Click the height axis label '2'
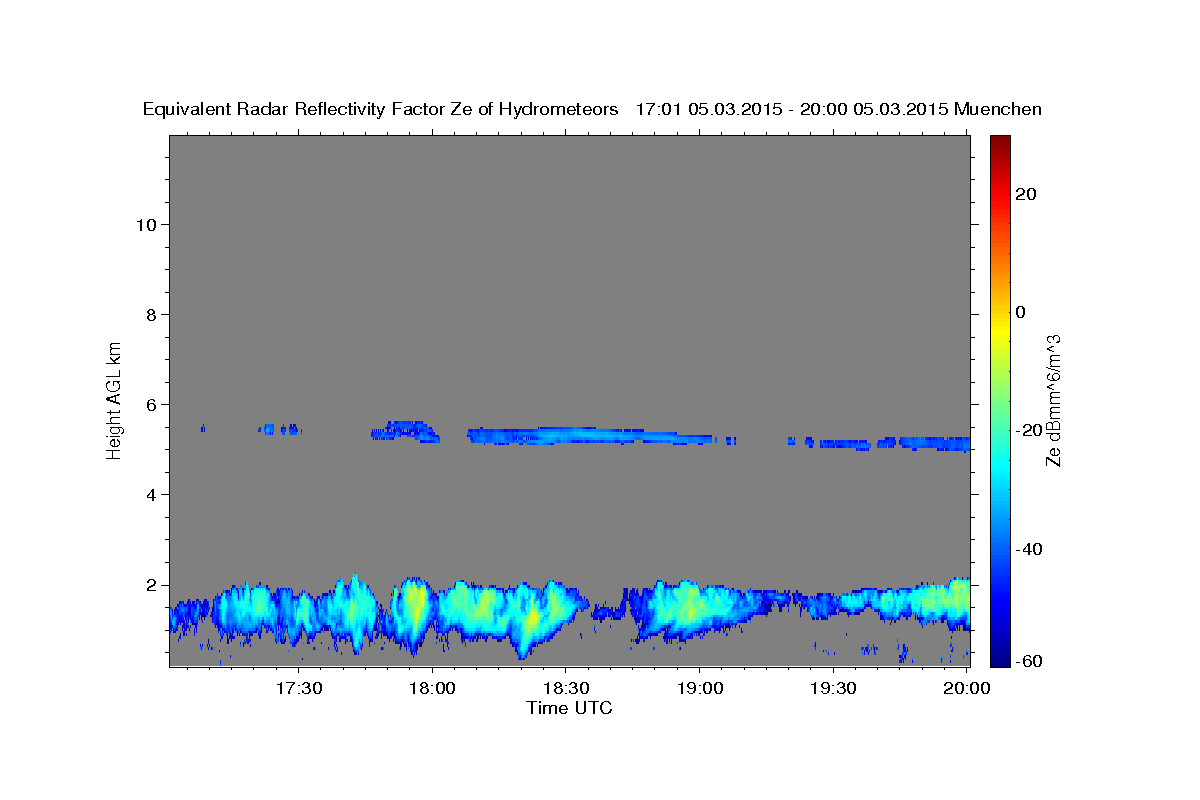This screenshot has height=800, width=1200. click(x=152, y=585)
